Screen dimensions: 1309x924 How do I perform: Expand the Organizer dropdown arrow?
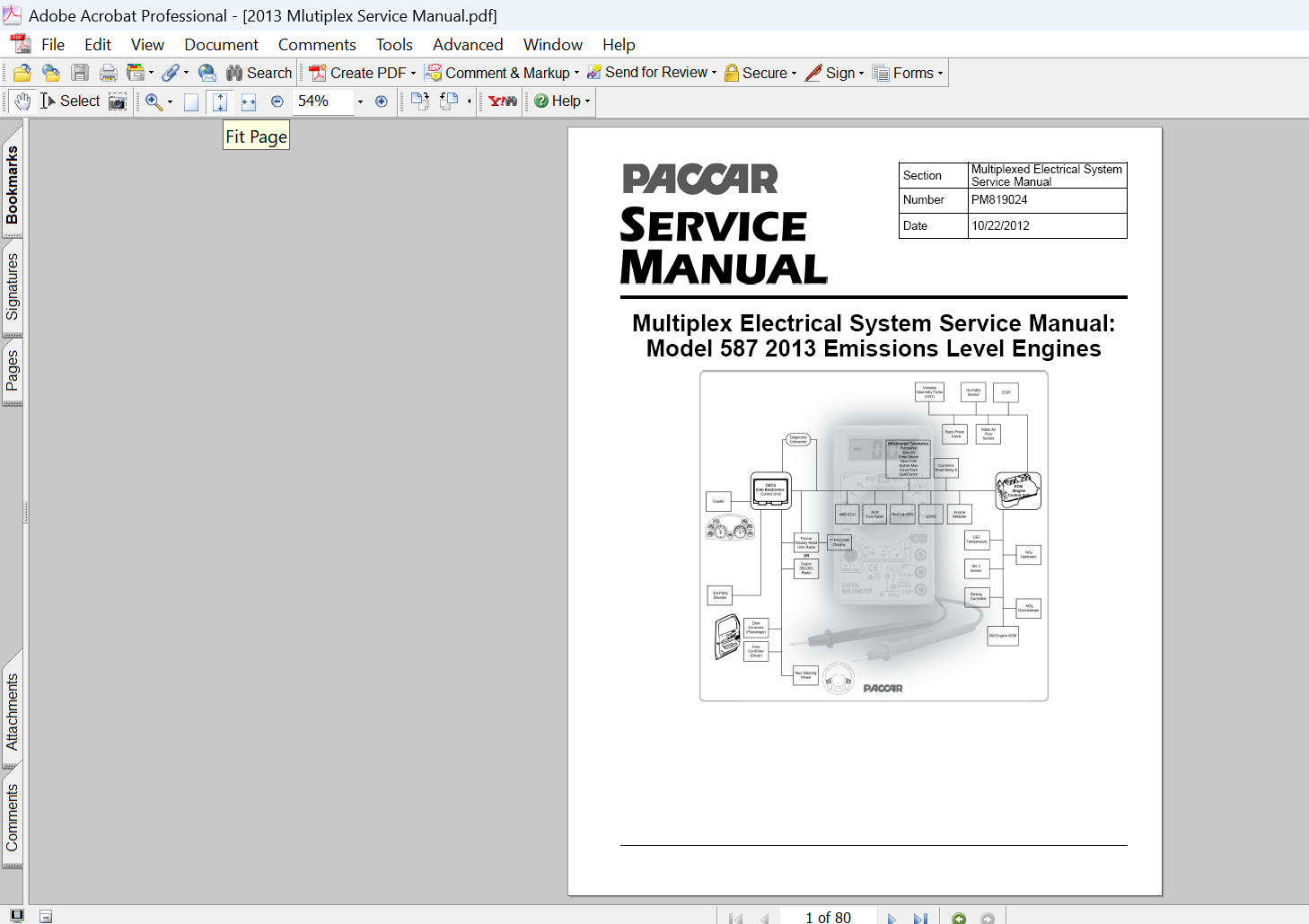151,74
